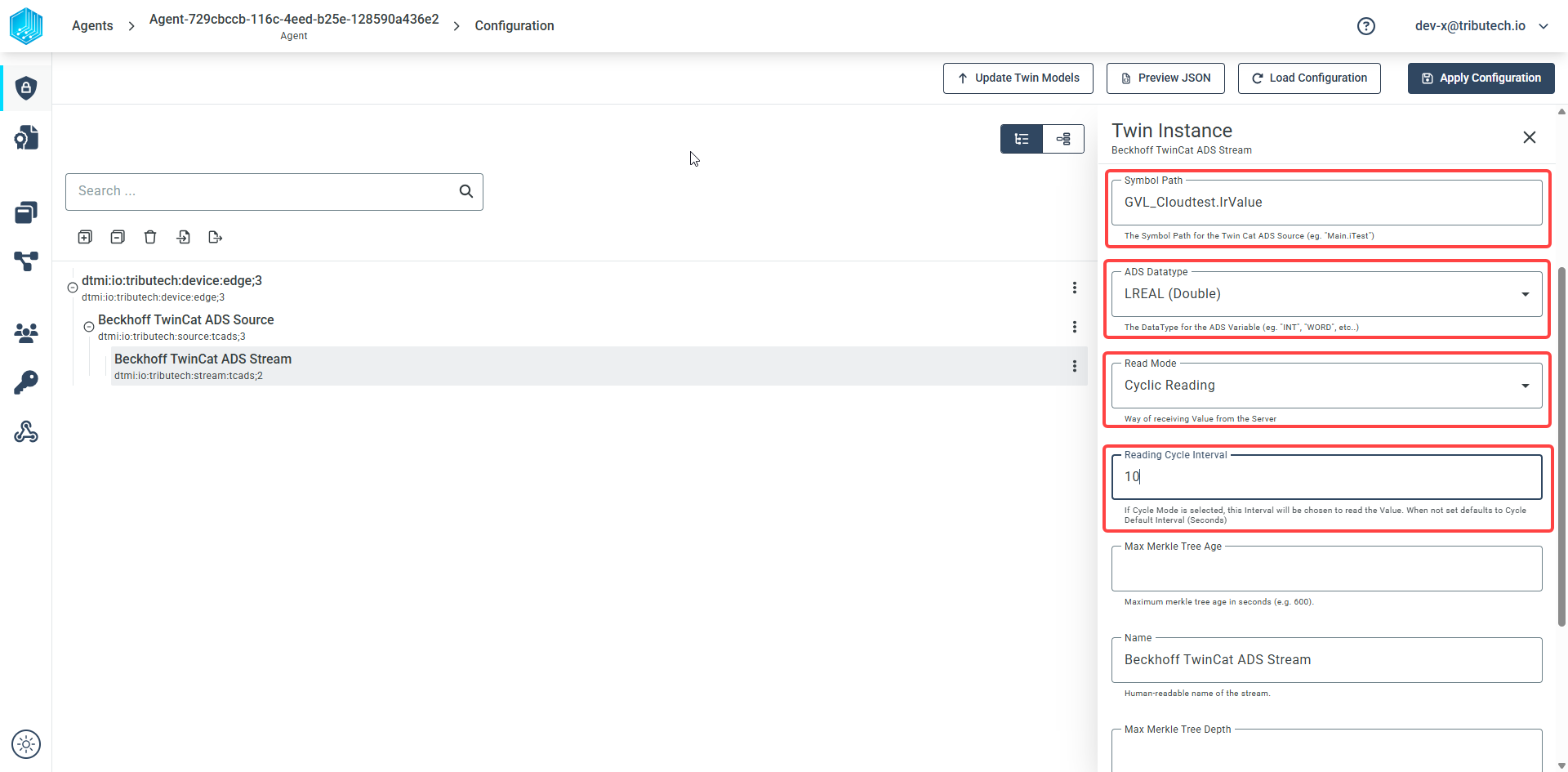This screenshot has height=772, width=1568.
Task: Toggle the light theme sun icon
Action: tap(26, 744)
